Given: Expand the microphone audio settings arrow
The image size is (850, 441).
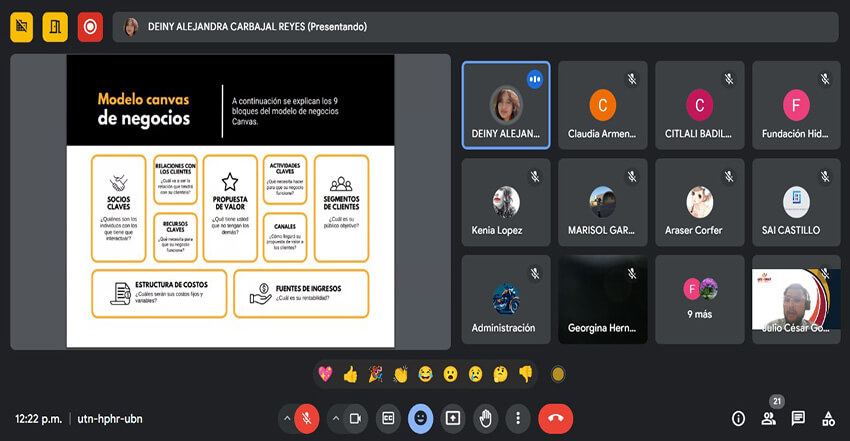Looking at the screenshot, I should [288, 418].
